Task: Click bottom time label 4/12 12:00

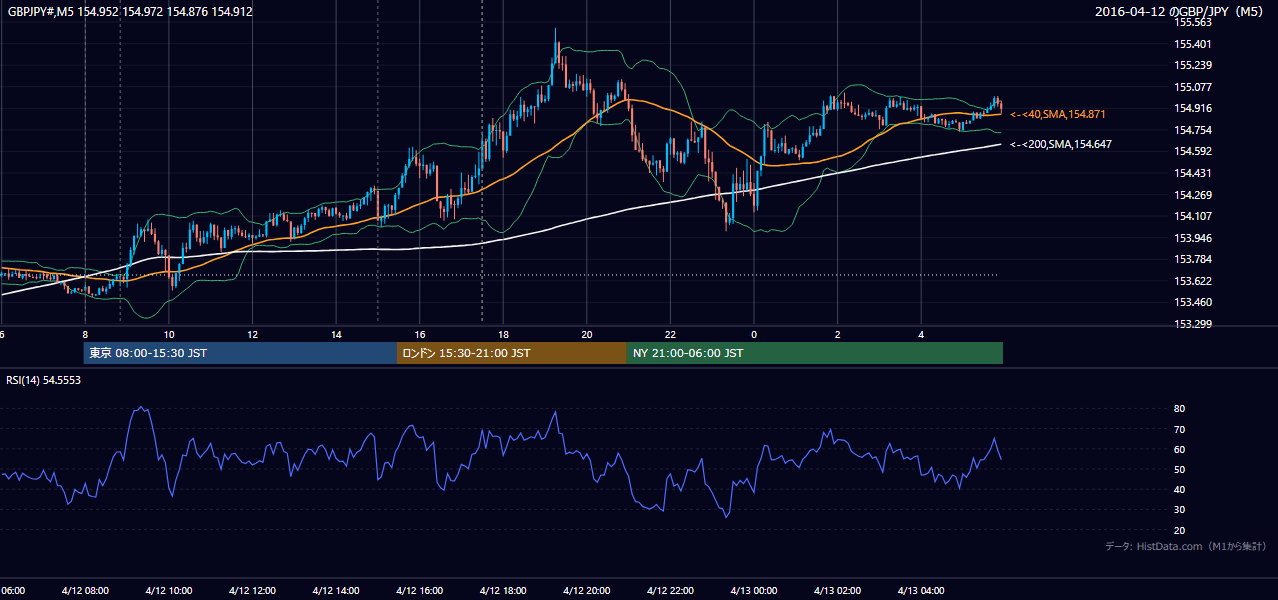Action: [x=252, y=591]
